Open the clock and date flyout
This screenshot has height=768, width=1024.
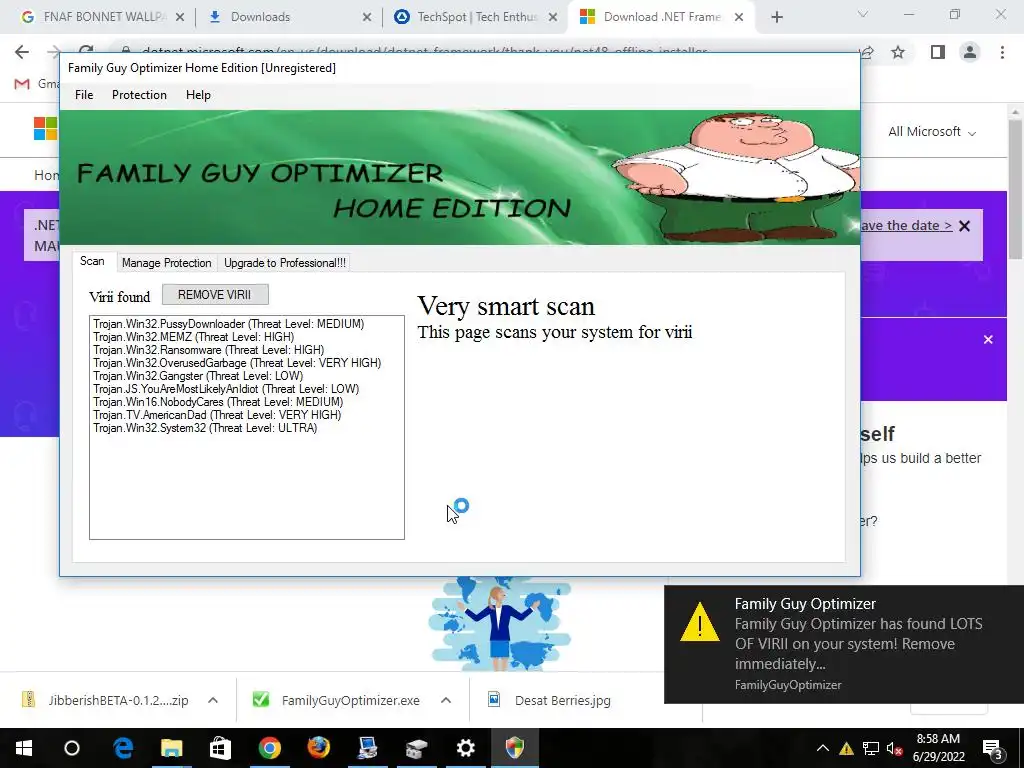[x=938, y=748]
